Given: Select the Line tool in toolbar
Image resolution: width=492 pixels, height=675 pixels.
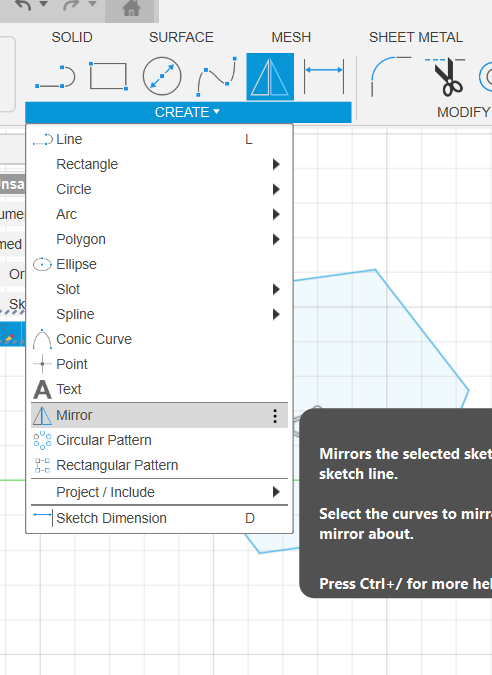Looking at the screenshot, I should [x=55, y=77].
